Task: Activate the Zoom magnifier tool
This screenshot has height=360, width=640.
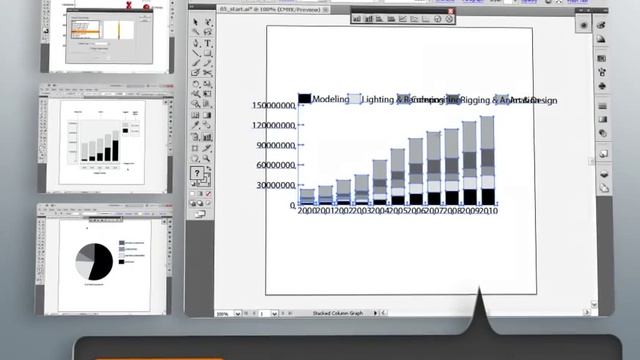Action: click(207, 159)
